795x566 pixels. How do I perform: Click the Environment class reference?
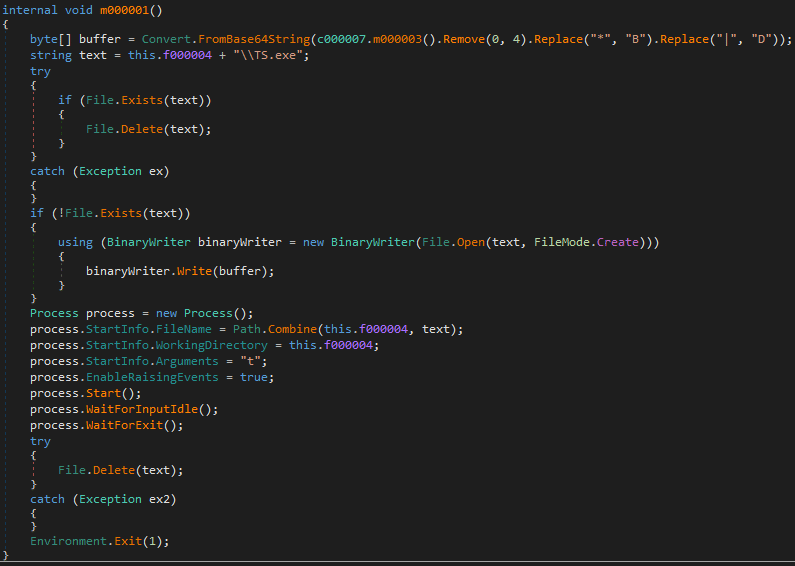pyautogui.click(x=68, y=541)
